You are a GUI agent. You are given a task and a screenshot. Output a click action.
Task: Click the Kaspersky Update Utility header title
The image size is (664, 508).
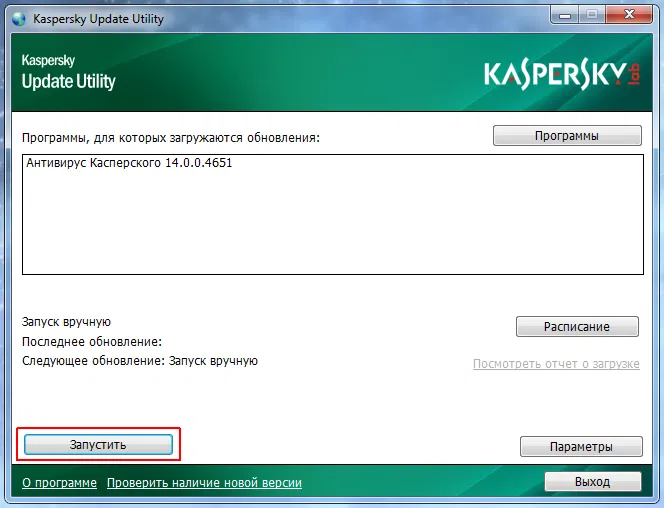point(68,72)
